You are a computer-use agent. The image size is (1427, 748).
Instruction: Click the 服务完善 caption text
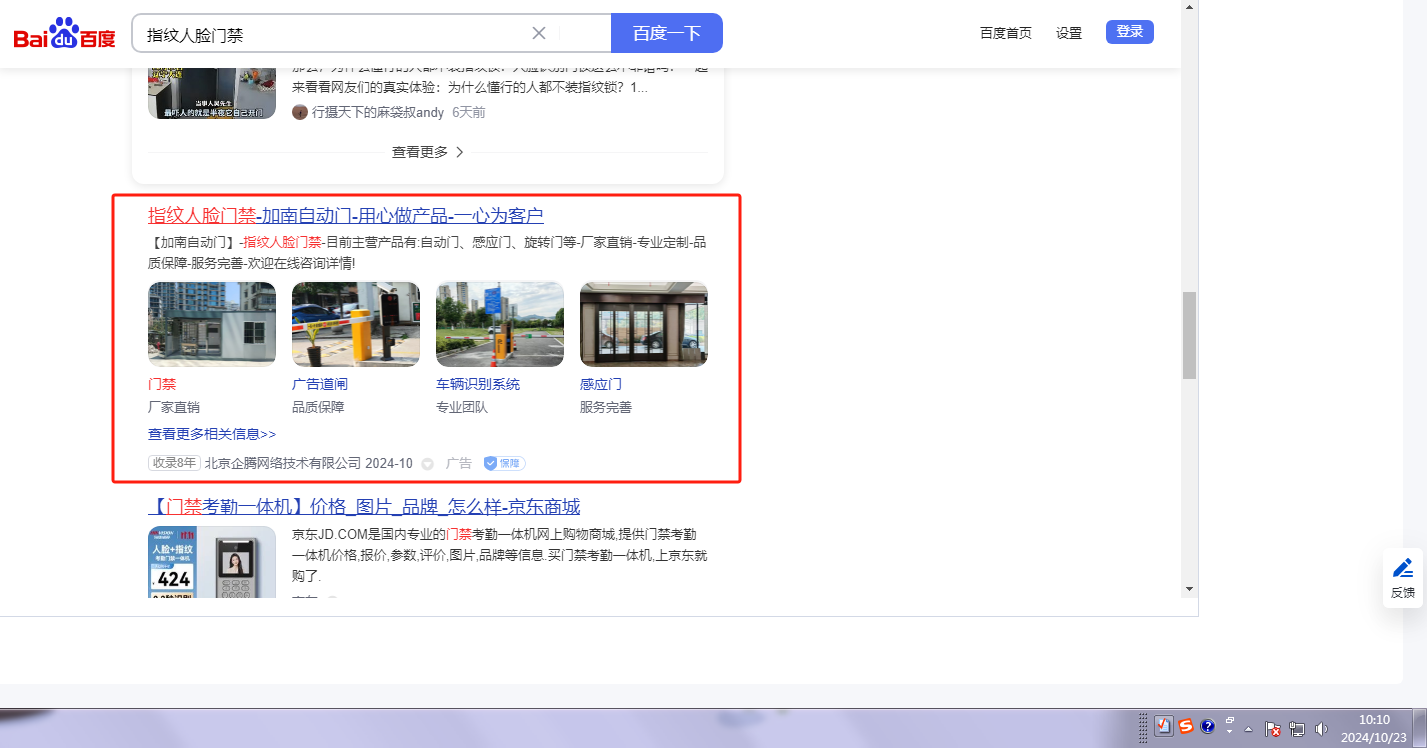tap(606, 407)
